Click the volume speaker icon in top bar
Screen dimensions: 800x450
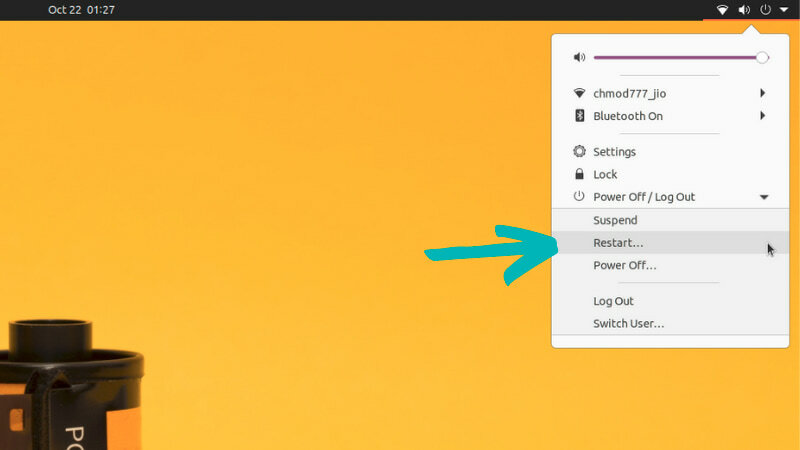pyautogui.click(x=744, y=10)
